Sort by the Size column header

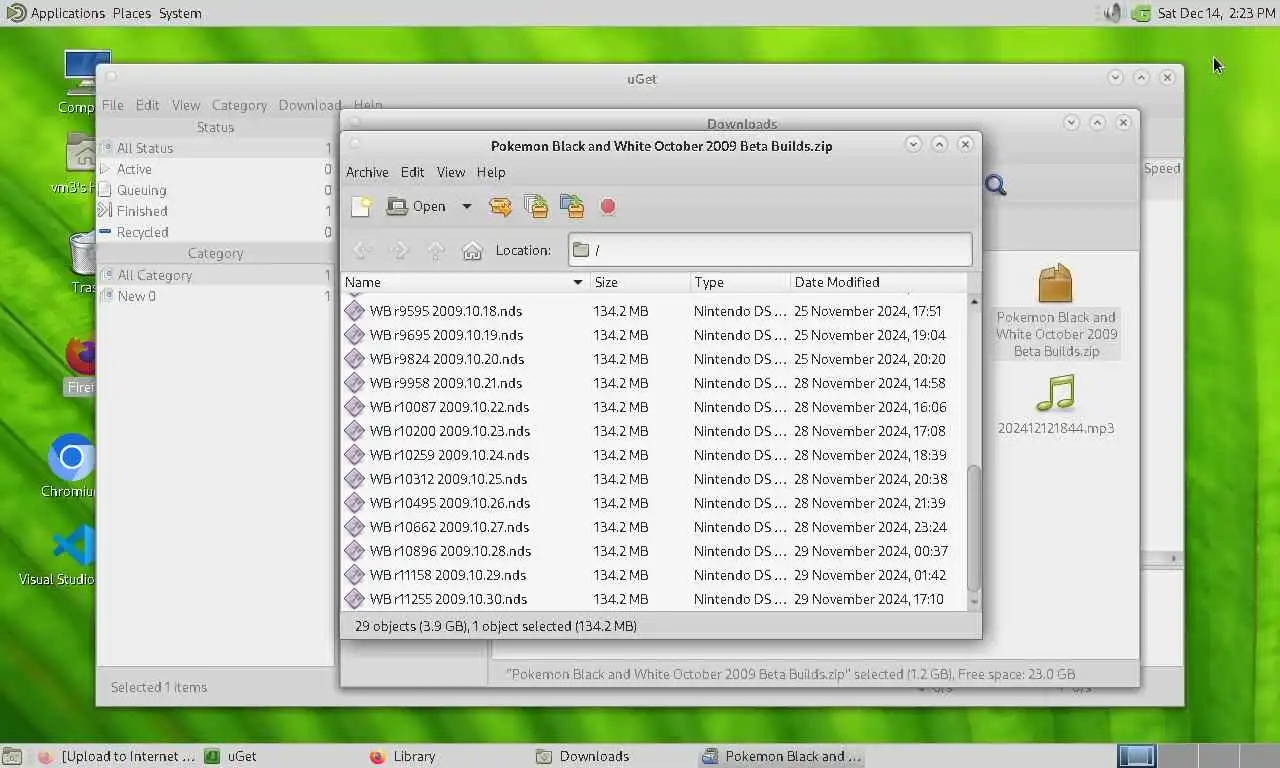640,282
